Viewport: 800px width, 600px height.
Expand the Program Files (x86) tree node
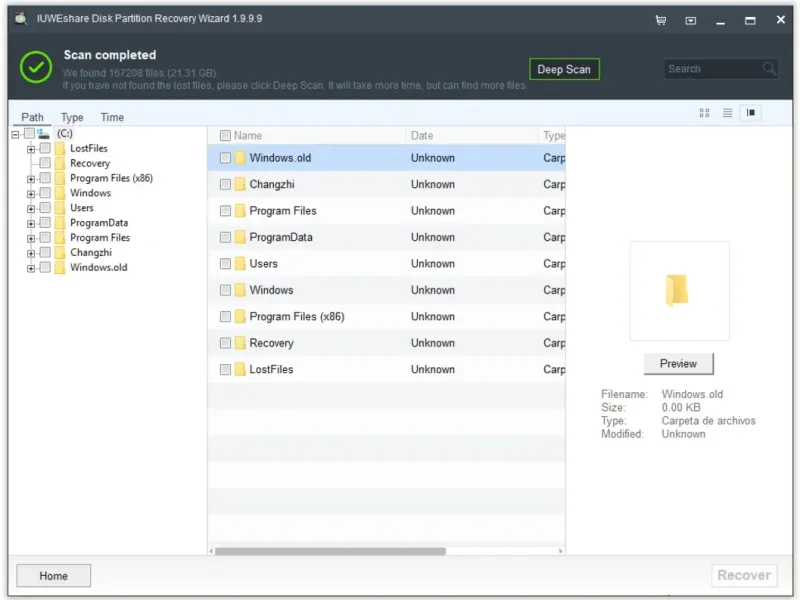tap(31, 179)
